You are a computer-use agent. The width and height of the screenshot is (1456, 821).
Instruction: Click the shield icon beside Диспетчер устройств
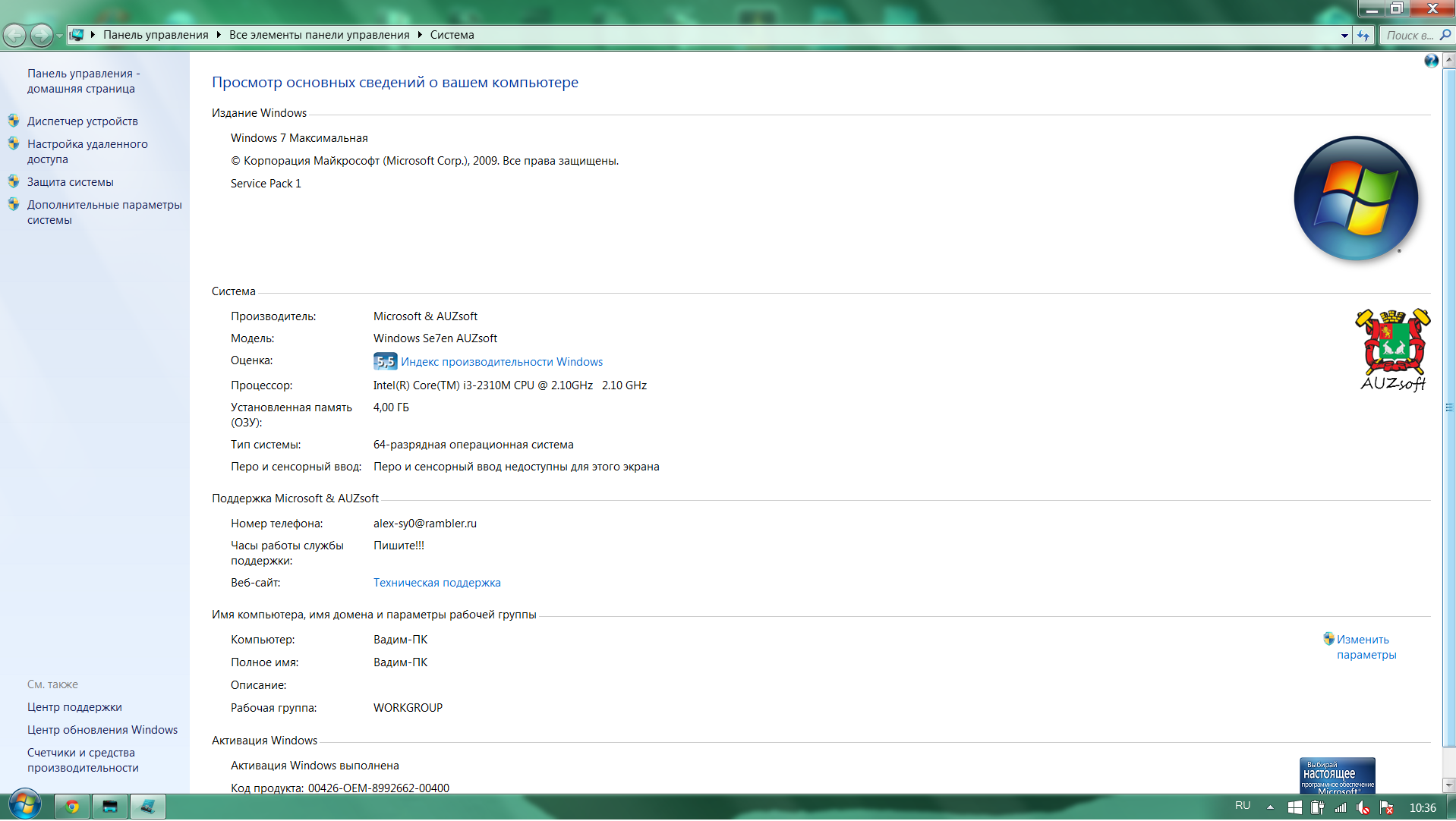(14, 121)
